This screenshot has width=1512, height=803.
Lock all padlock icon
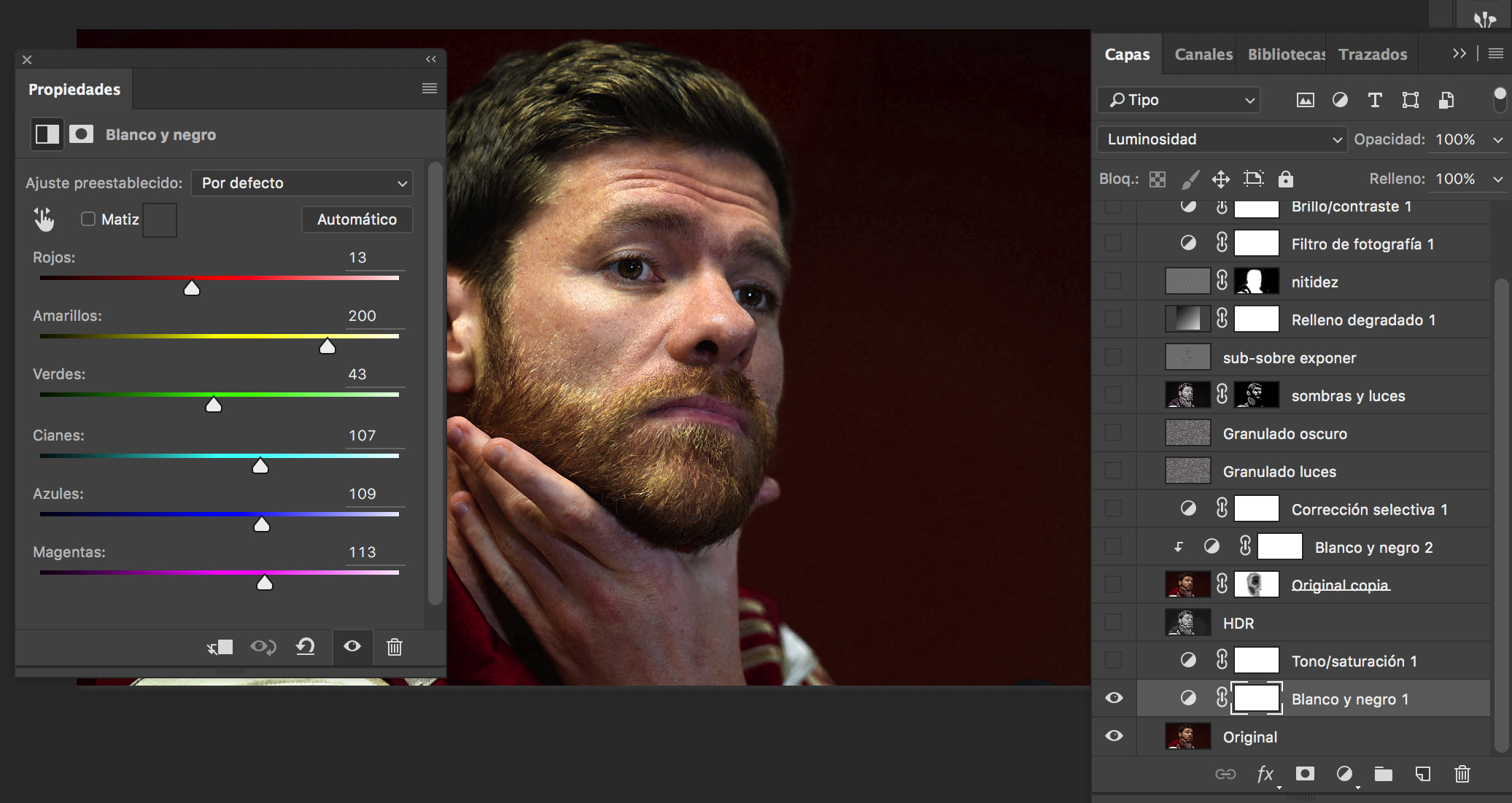click(1286, 179)
